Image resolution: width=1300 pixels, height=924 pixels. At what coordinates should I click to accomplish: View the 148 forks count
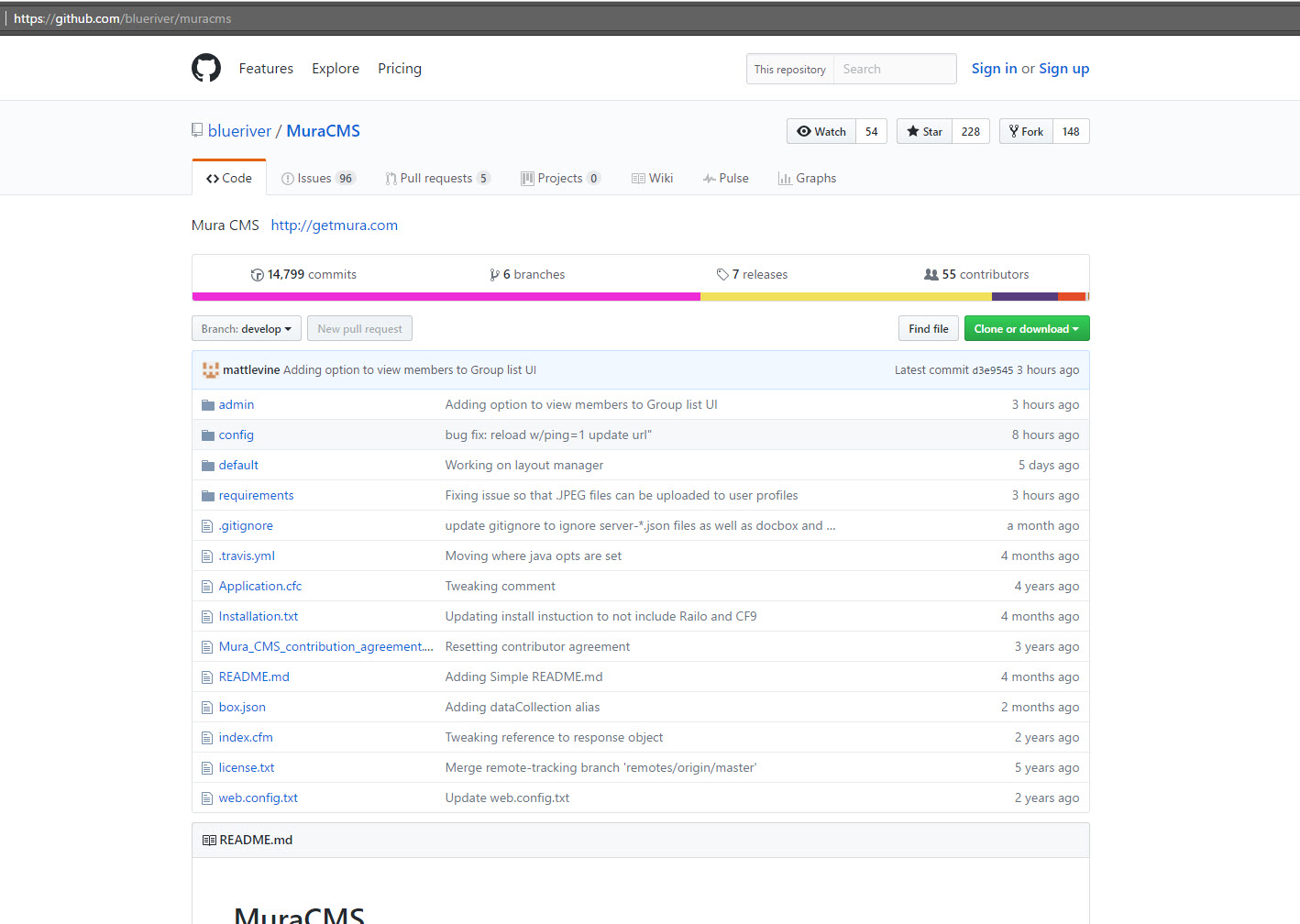pos(1071,131)
